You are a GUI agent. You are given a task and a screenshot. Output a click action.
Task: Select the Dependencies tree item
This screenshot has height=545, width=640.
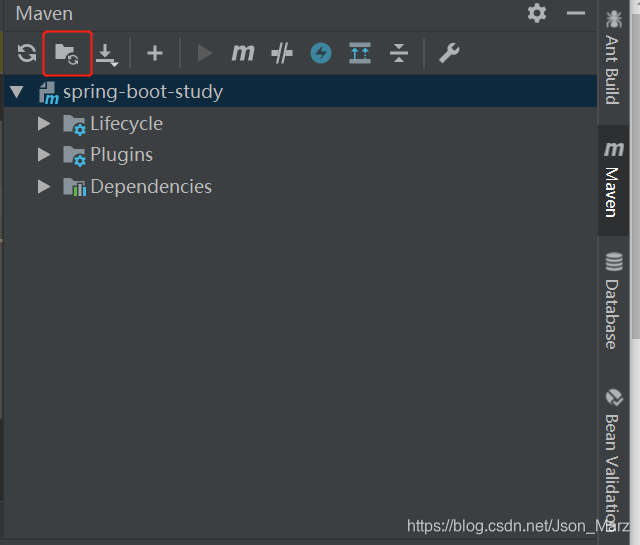click(x=151, y=187)
